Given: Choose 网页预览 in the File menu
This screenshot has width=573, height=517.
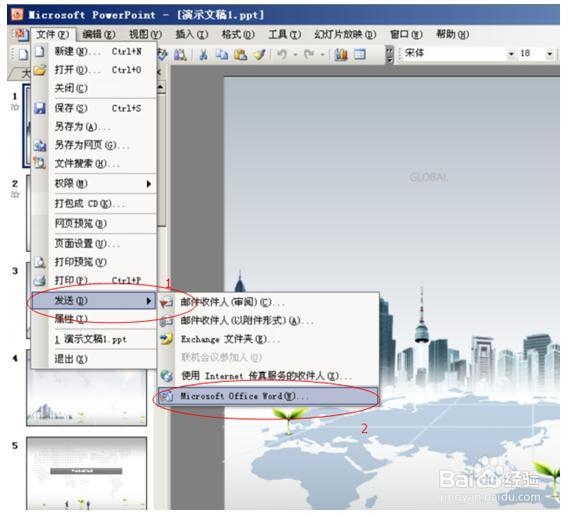Looking at the screenshot, I should [94, 223].
